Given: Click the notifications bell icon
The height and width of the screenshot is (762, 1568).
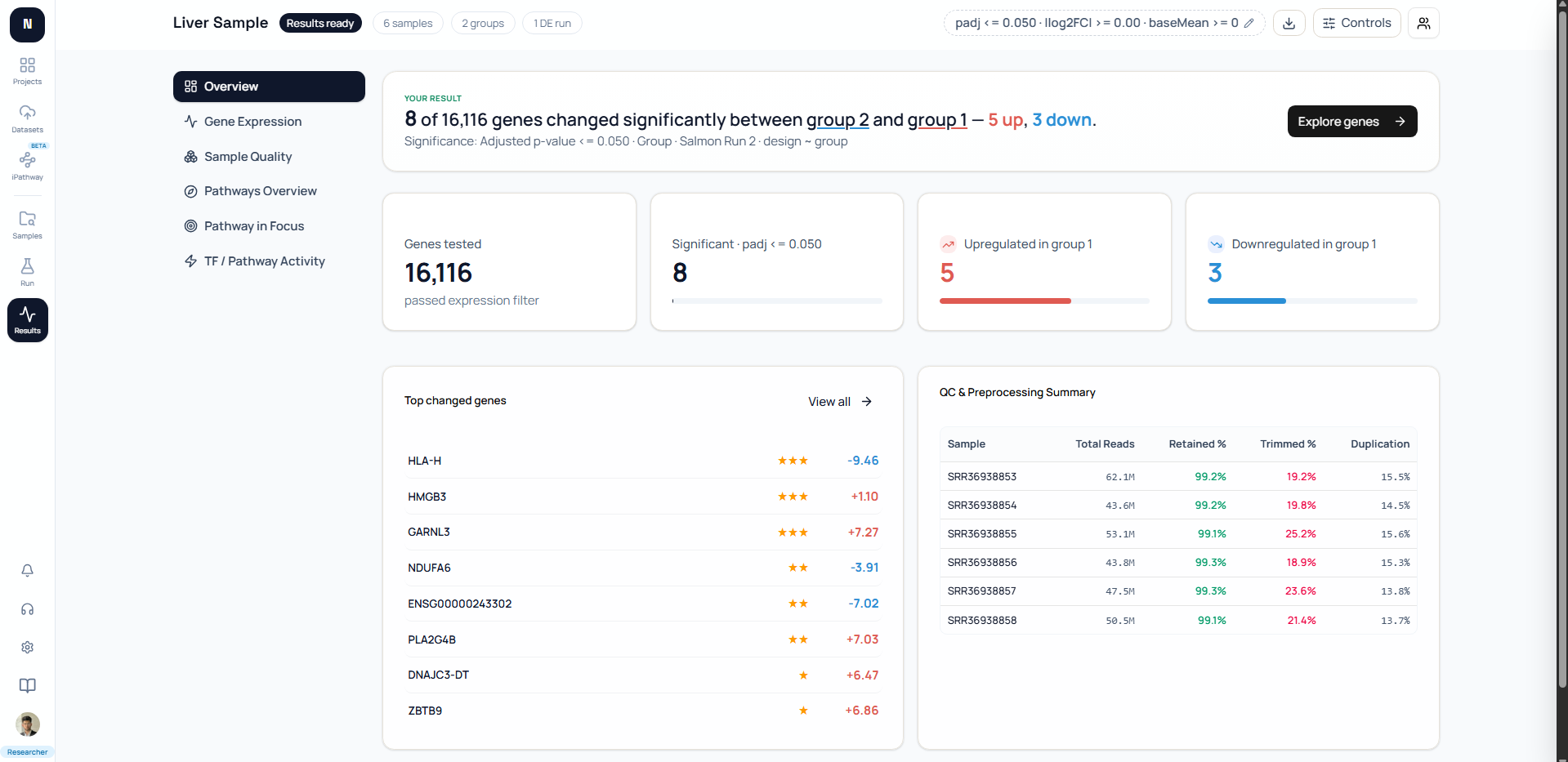Looking at the screenshot, I should (27, 570).
